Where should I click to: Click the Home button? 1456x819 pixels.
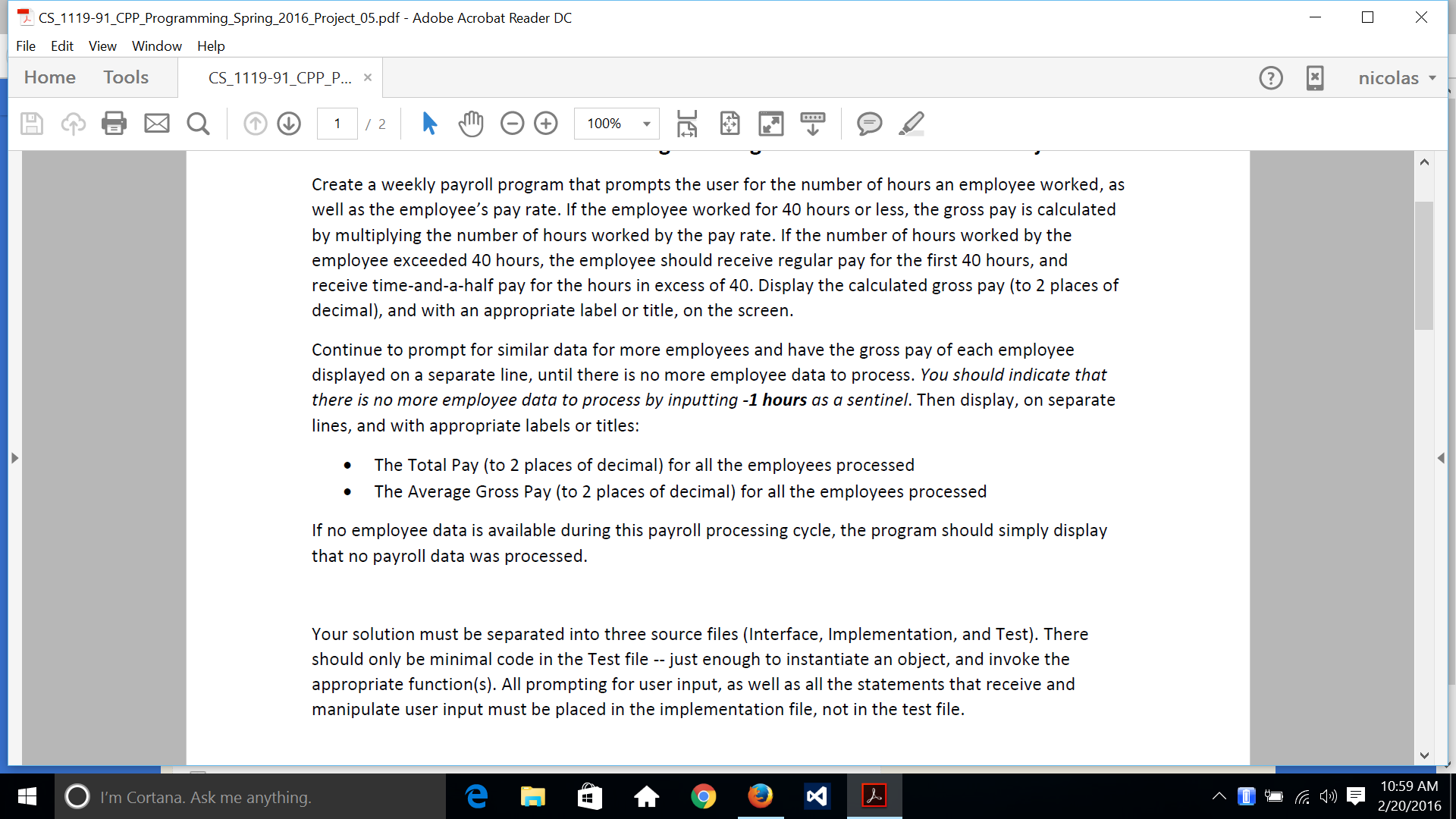(50, 77)
